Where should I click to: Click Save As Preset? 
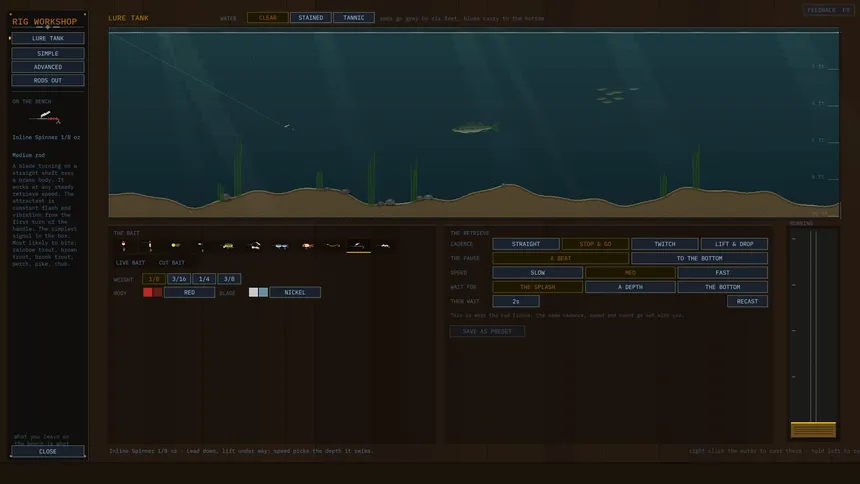[x=487, y=331]
